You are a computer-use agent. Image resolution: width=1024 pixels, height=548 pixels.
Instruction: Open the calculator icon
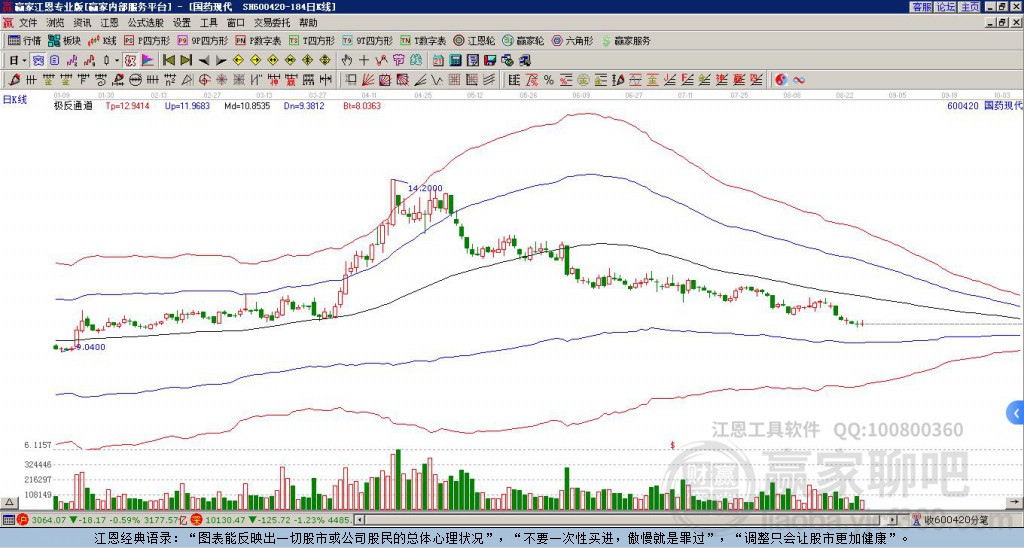[456, 60]
